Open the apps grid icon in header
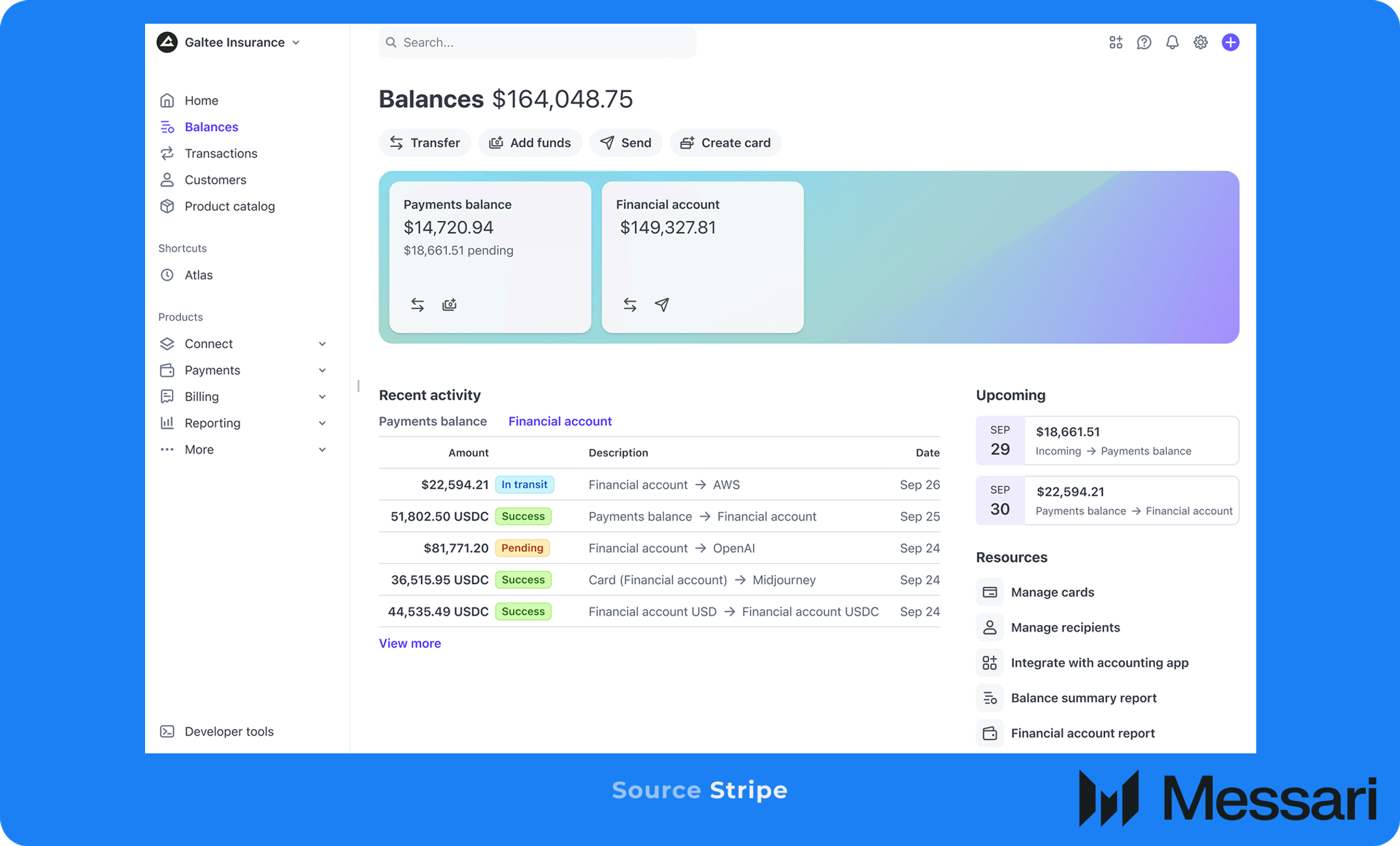 (x=1116, y=42)
